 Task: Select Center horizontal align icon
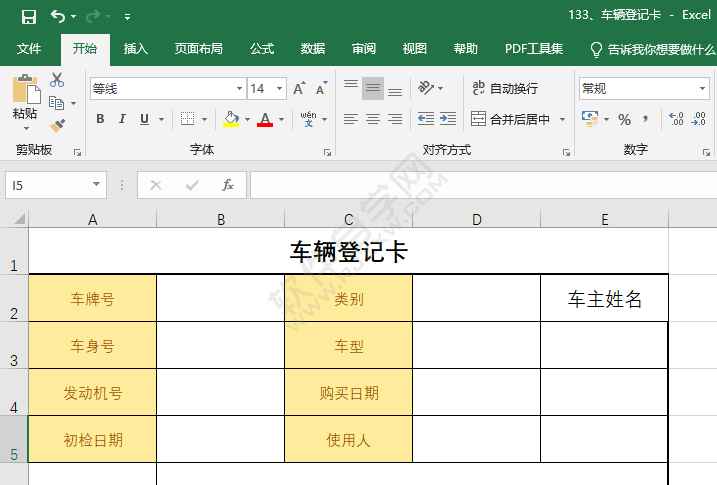373,119
